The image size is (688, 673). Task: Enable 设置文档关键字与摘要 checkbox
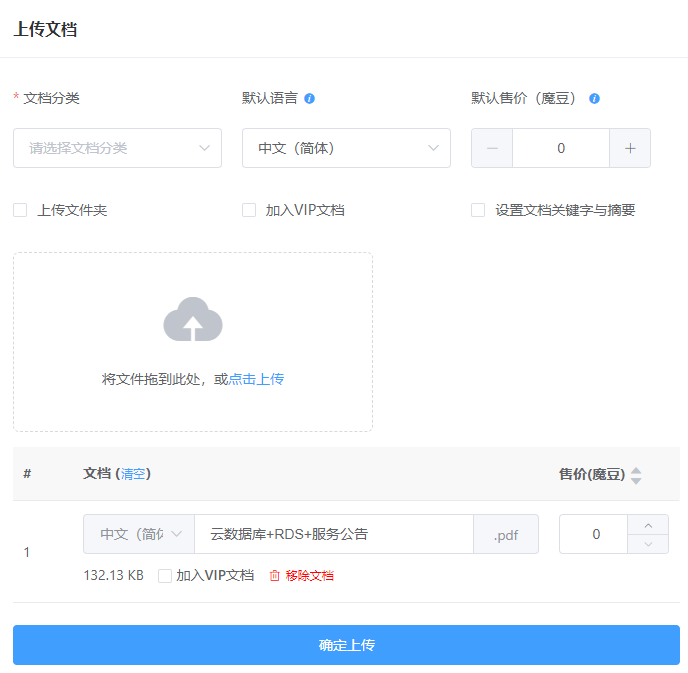click(478, 210)
